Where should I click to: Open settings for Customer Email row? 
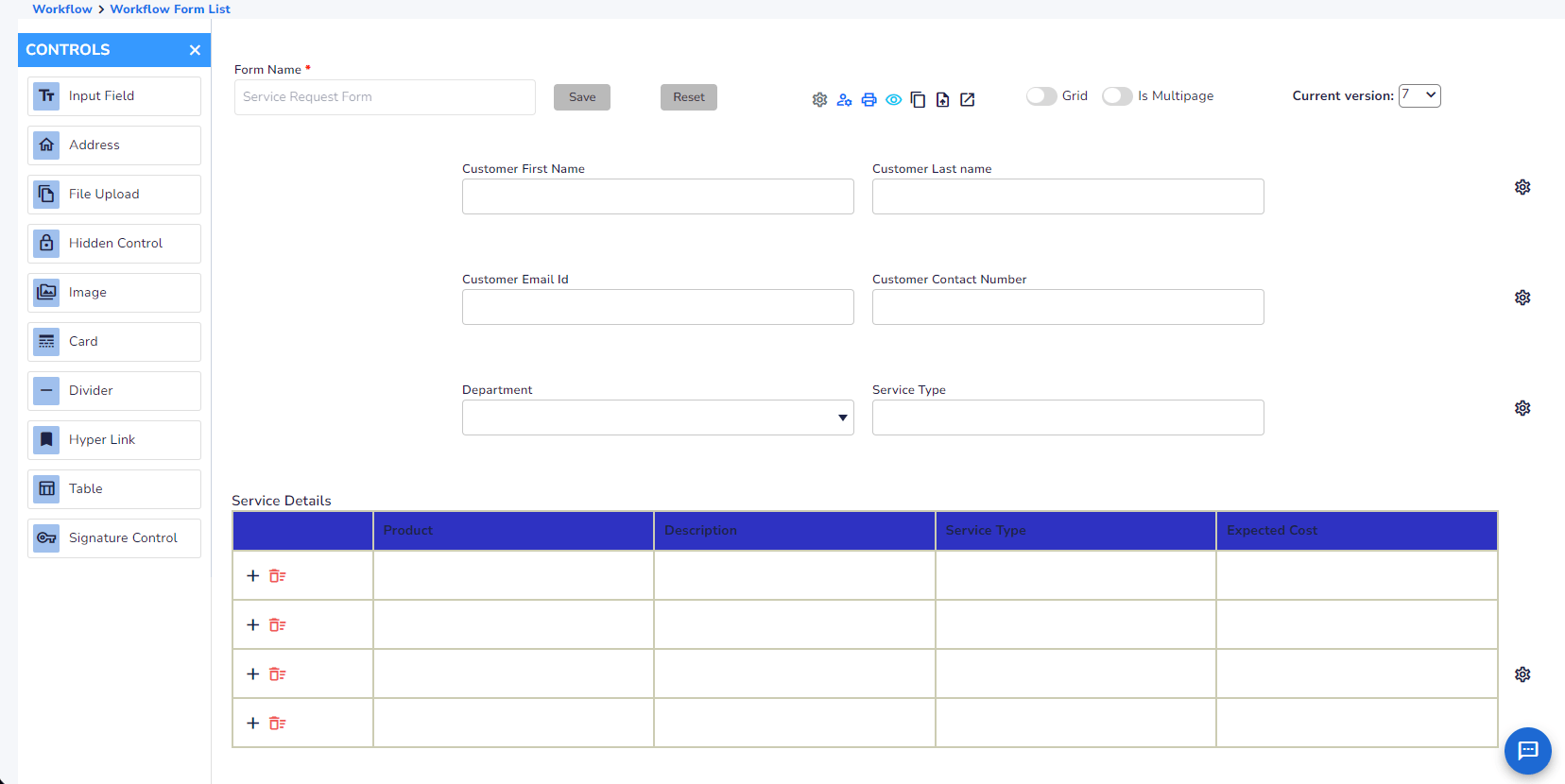tap(1522, 298)
